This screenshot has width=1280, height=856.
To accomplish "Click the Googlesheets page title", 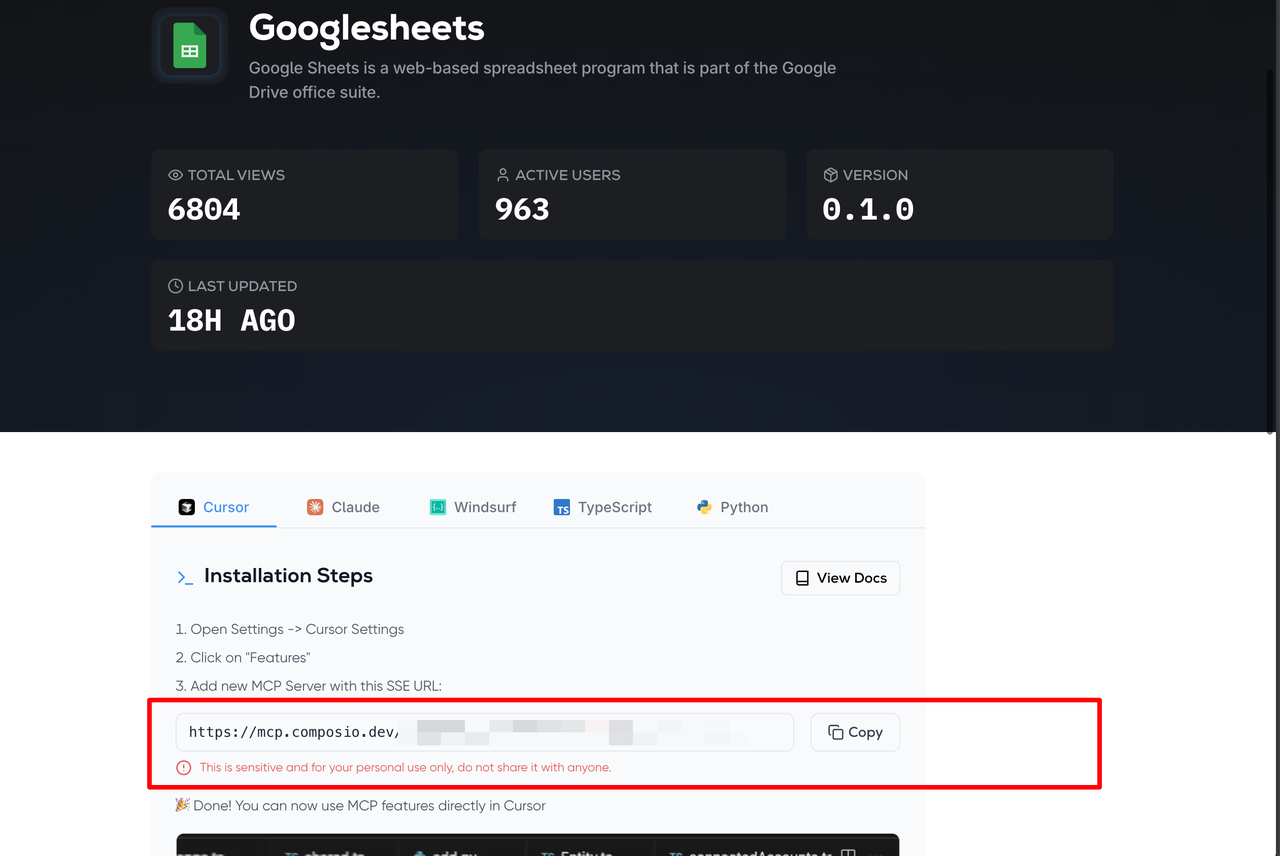I will [x=367, y=28].
